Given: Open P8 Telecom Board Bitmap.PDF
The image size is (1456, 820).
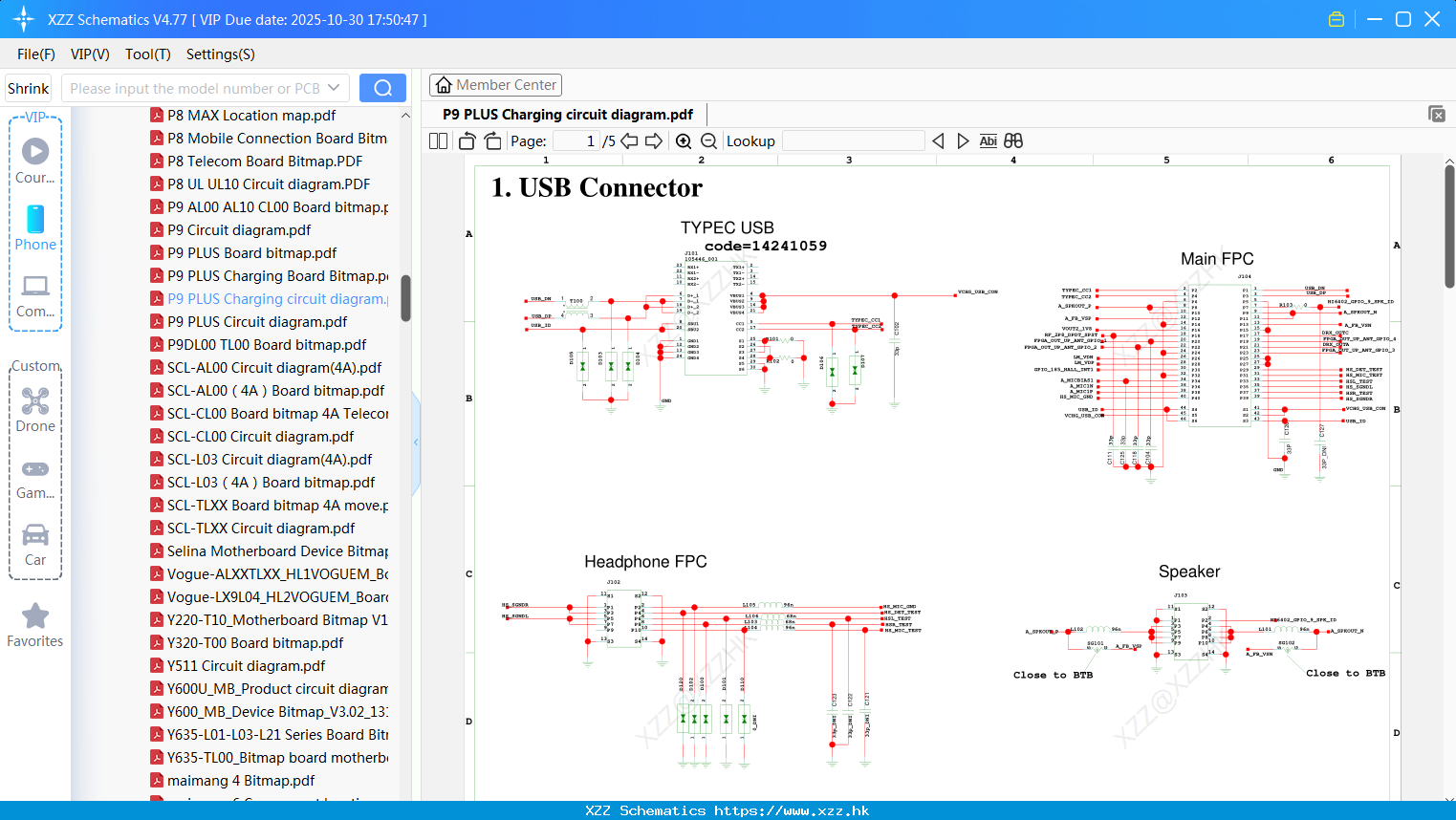Looking at the screenshot, I should [x=265, y=162].
